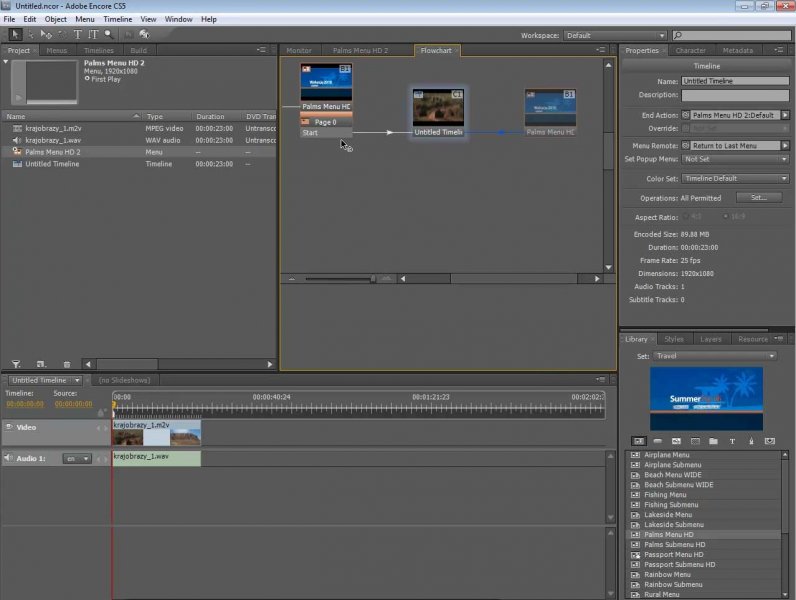Click the Set... operations button
Screen dimensions: 796x600
(x=758, y=198)
